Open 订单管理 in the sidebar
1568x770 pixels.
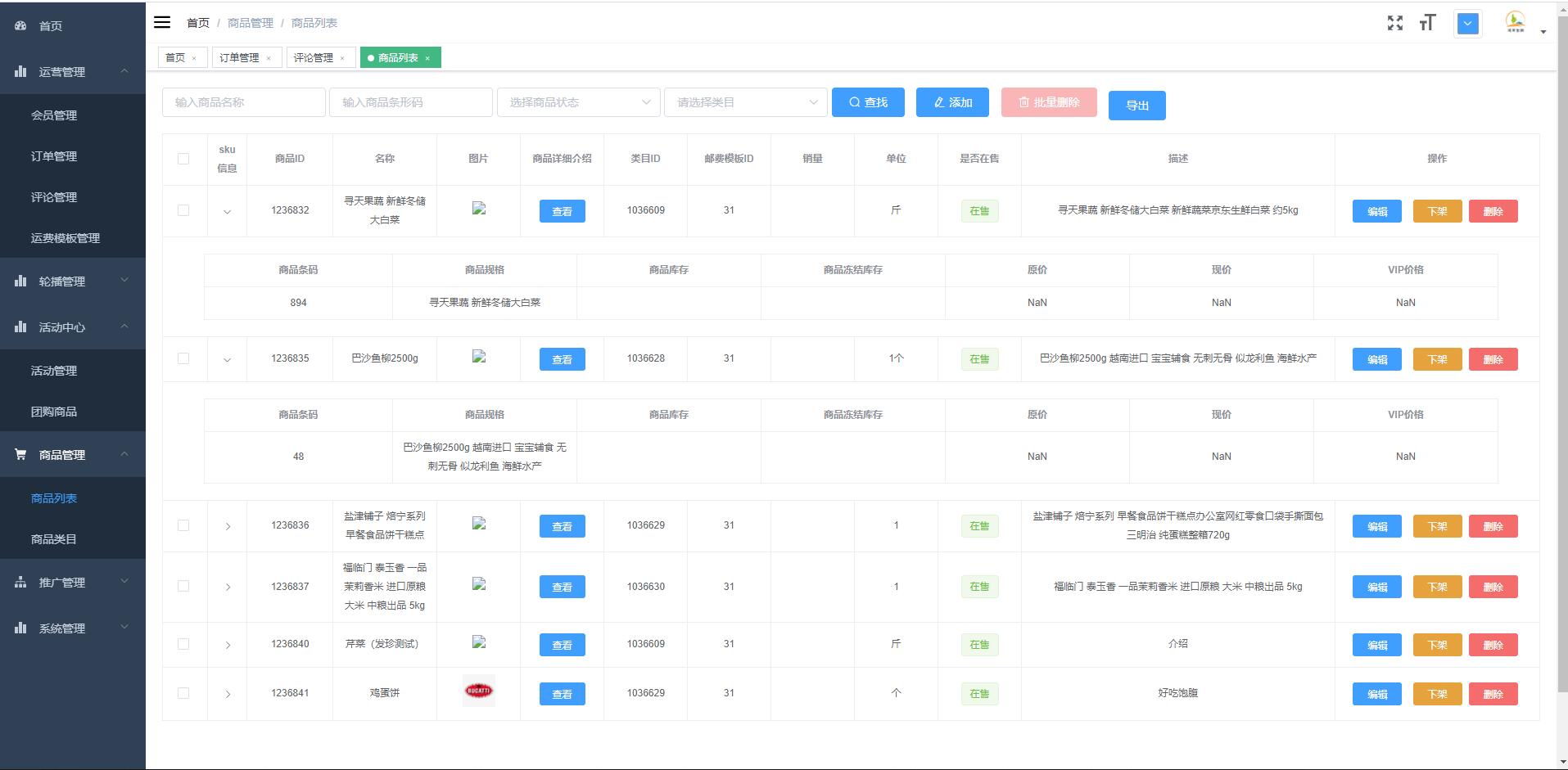click(x=73, y=156)
